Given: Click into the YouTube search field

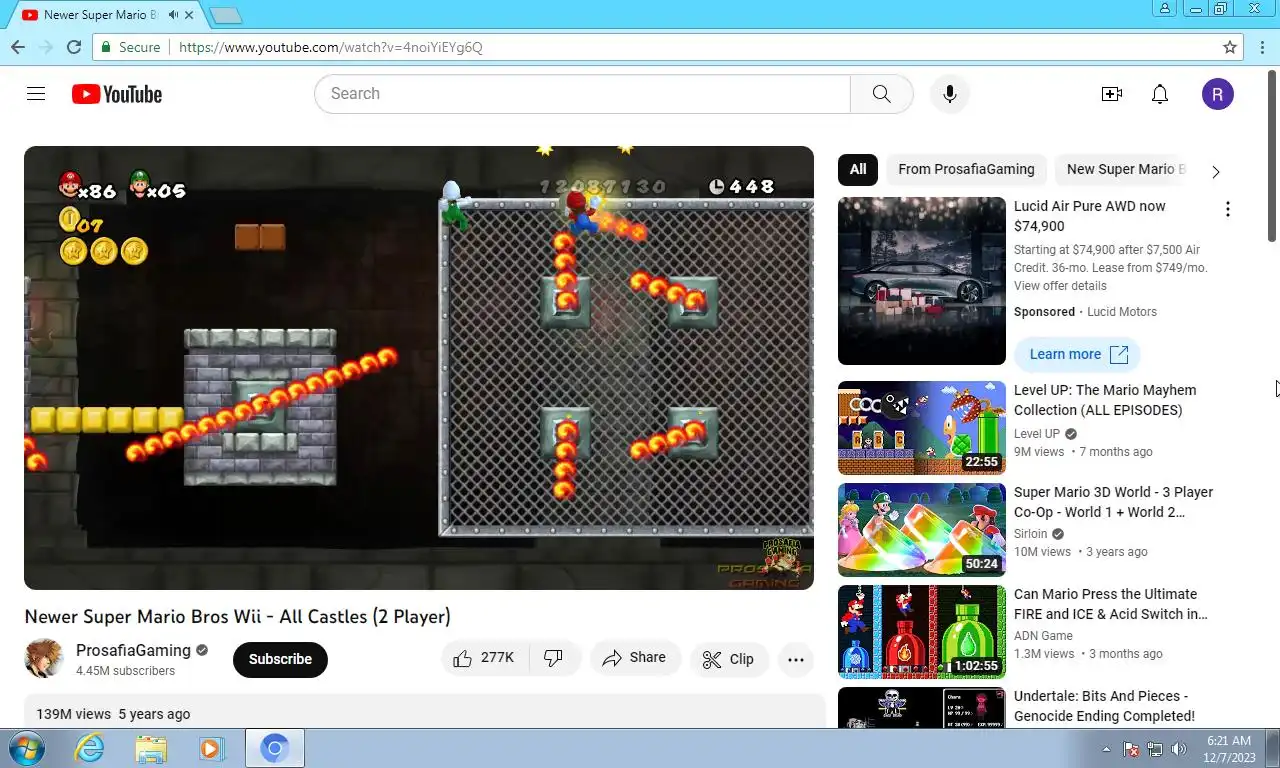Looking at the screenshot, I should pos(582,94).
